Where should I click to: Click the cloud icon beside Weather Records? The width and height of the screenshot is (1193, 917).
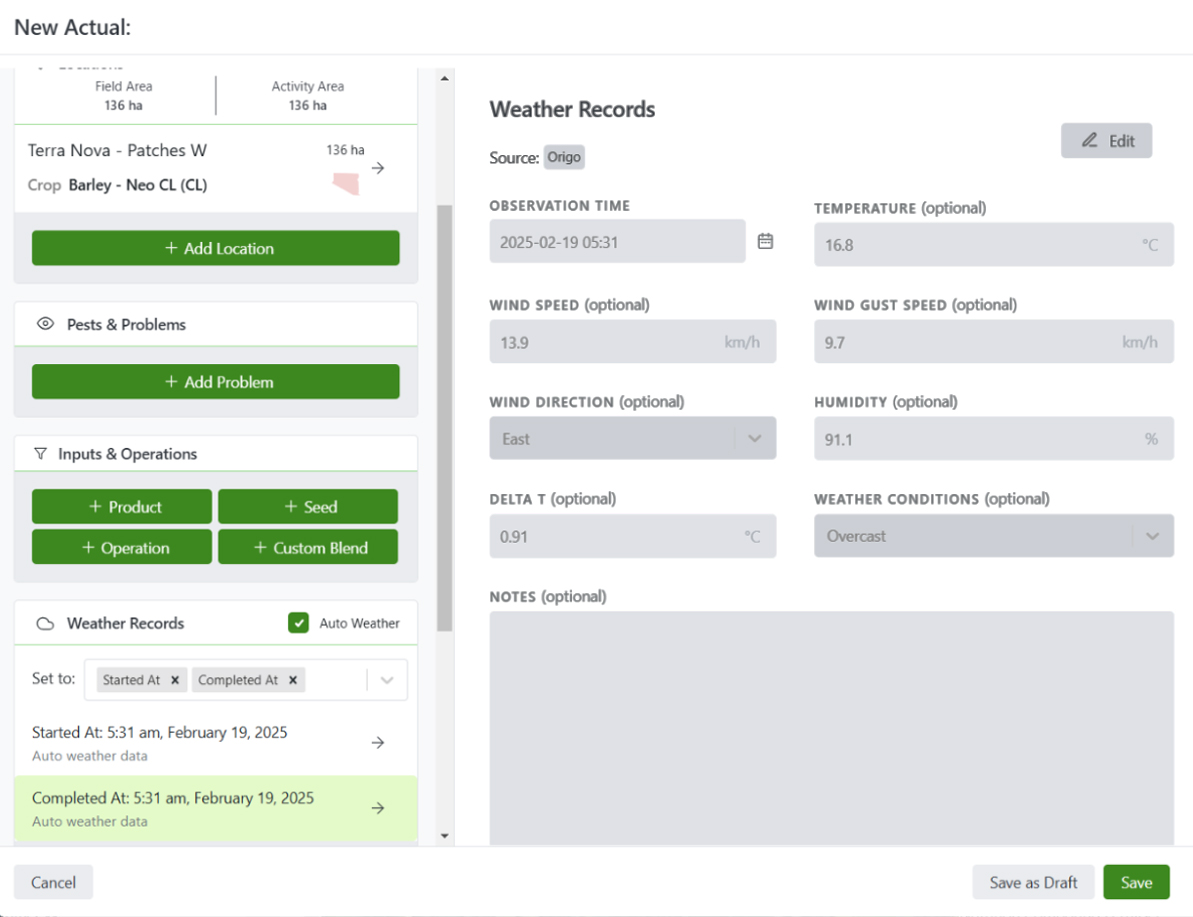click(x=46, y=623)
